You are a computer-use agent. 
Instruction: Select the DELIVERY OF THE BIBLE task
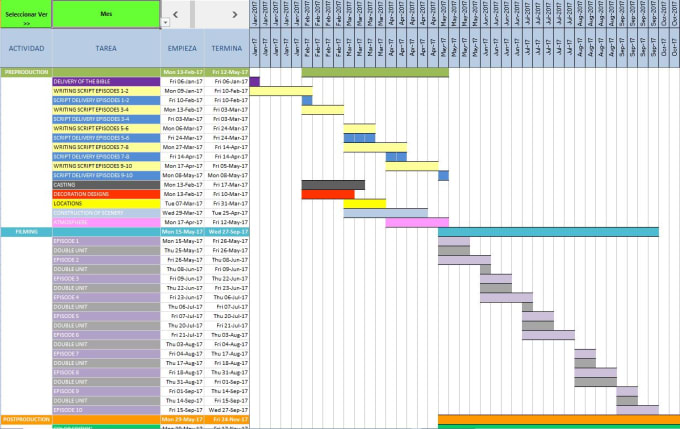(x=106, y=82)
